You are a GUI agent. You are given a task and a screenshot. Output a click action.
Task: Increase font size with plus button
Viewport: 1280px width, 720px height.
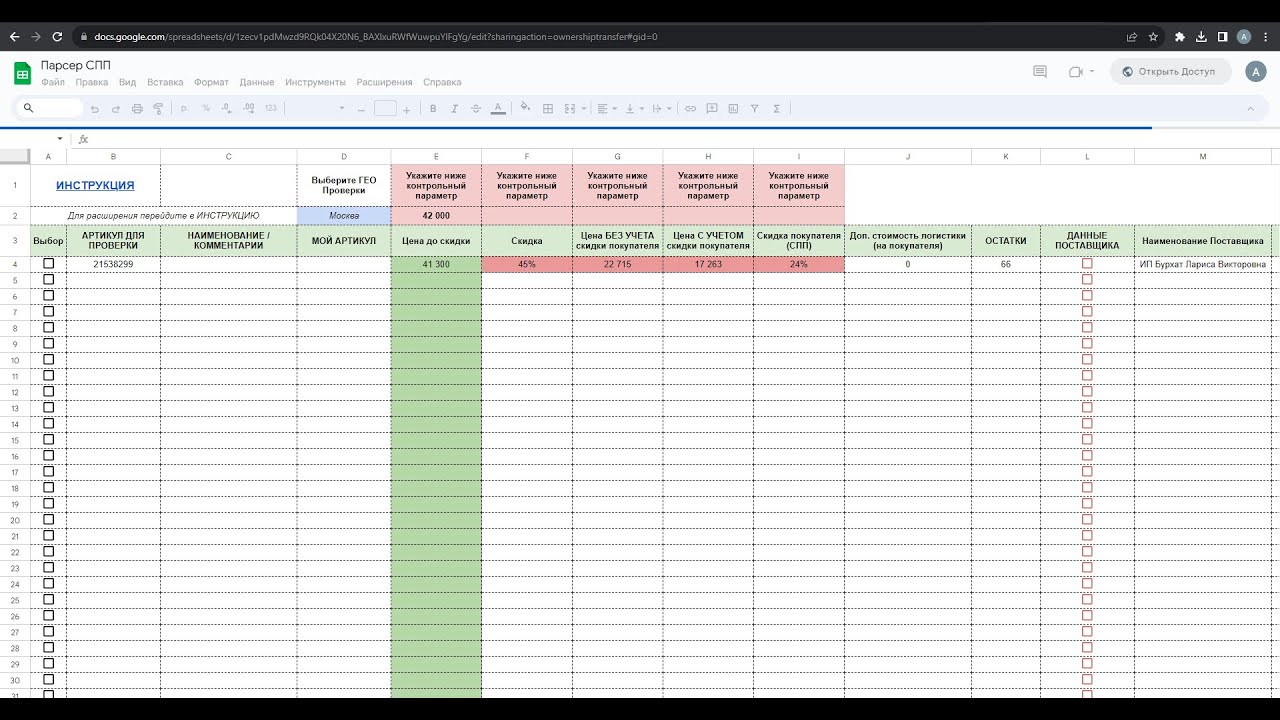(x=406, y=108)
